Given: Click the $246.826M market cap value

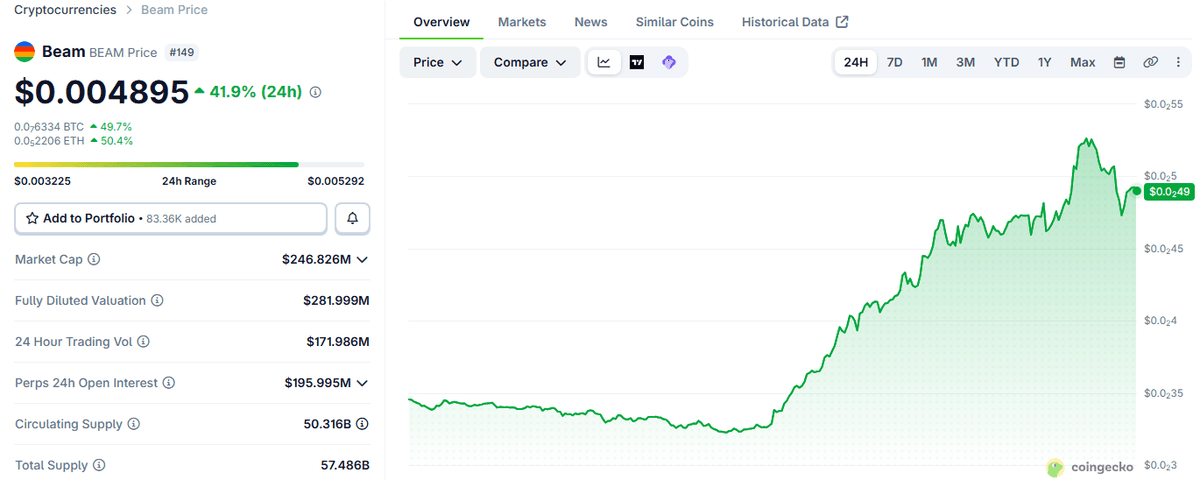Looking at the screenshot, I should point(315,259).
